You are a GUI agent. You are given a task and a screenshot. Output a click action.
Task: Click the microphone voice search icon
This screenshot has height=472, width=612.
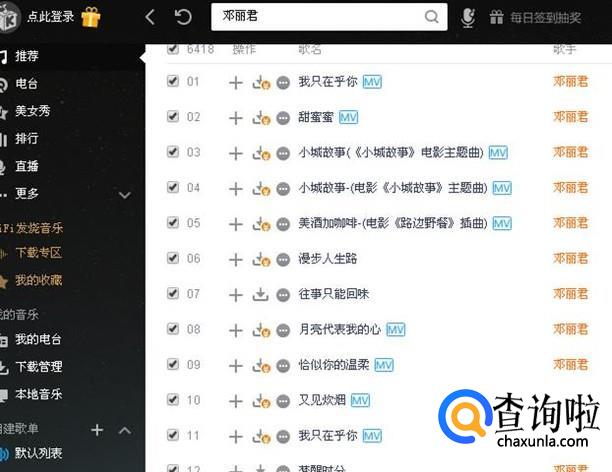468,18
